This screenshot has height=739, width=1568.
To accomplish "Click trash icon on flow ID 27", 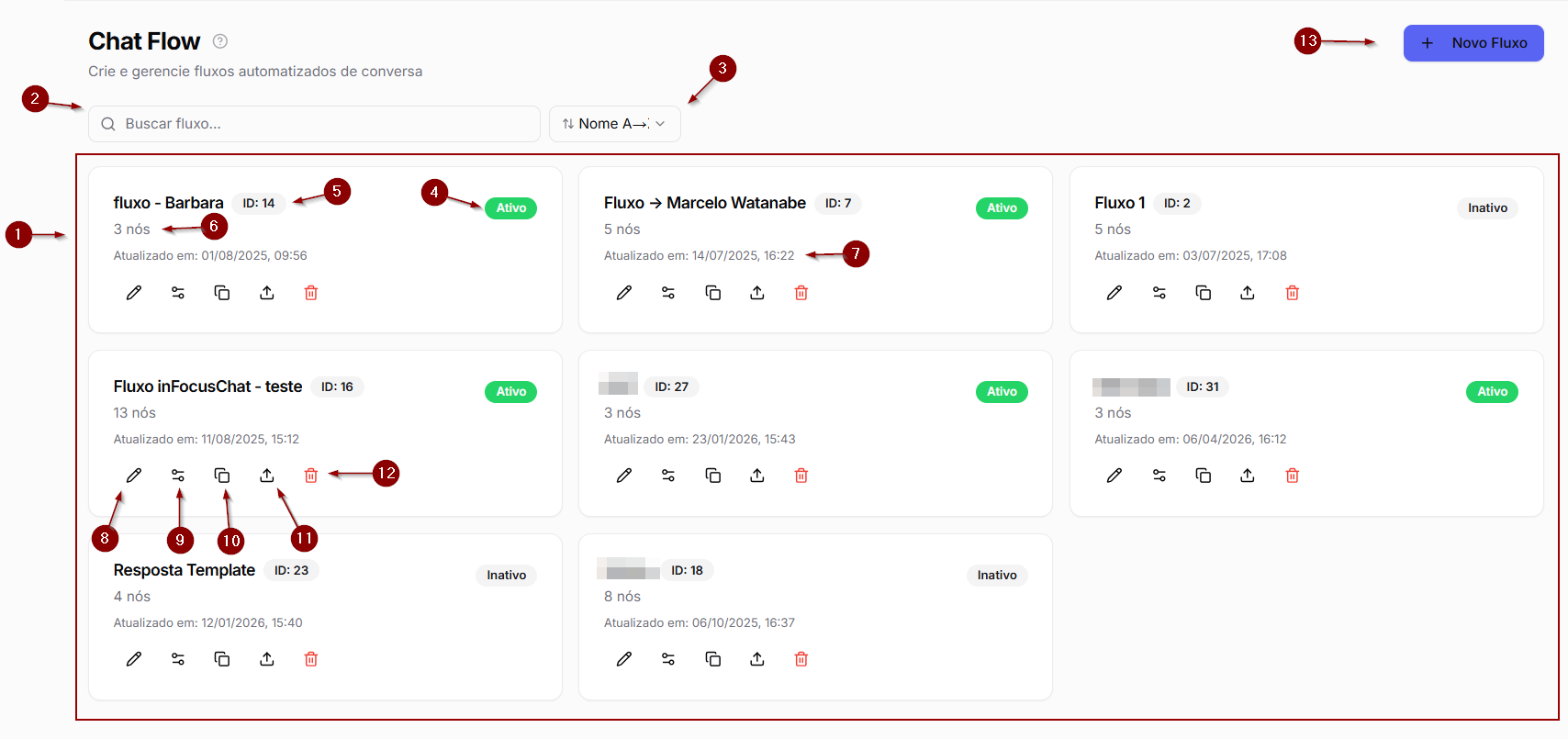I will 801,476.
